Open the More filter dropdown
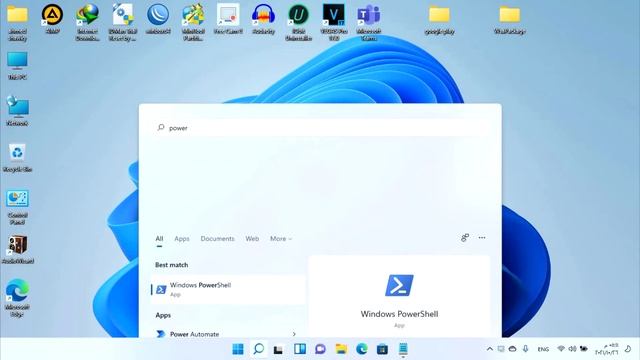 pyautogui.click(x=281, y=239)
